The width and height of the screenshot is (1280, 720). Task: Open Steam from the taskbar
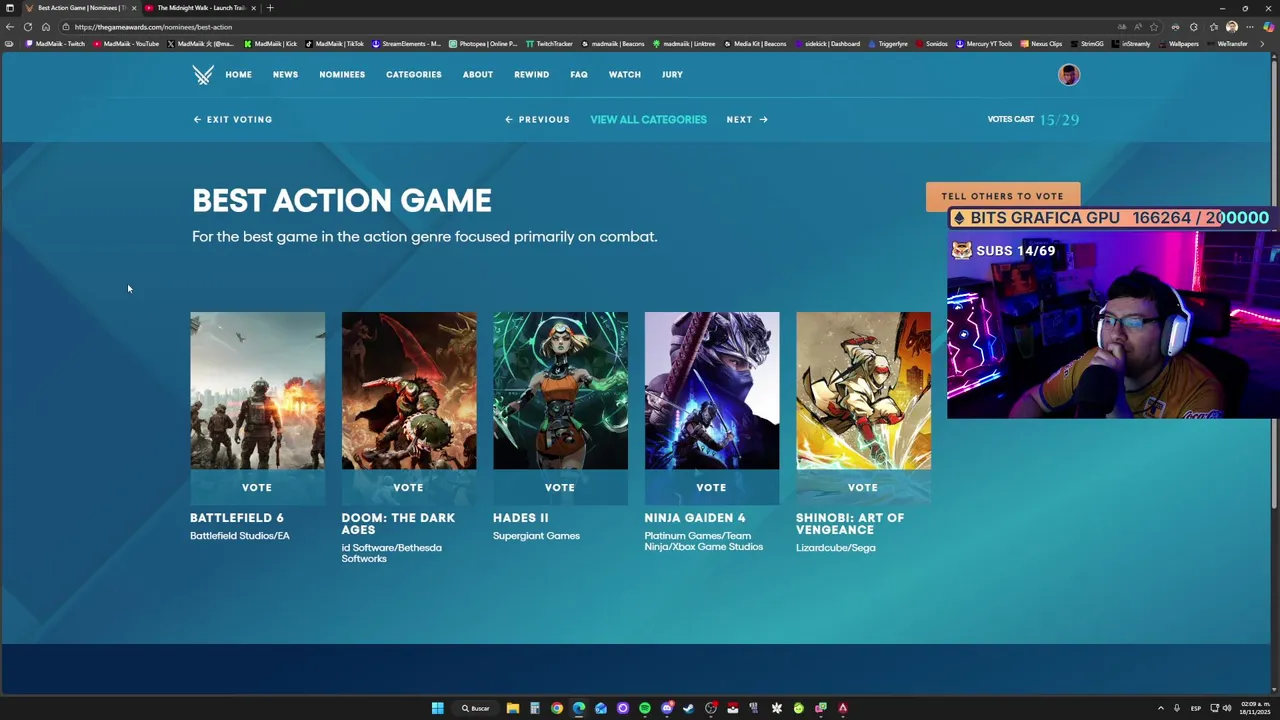coord(689,708)
